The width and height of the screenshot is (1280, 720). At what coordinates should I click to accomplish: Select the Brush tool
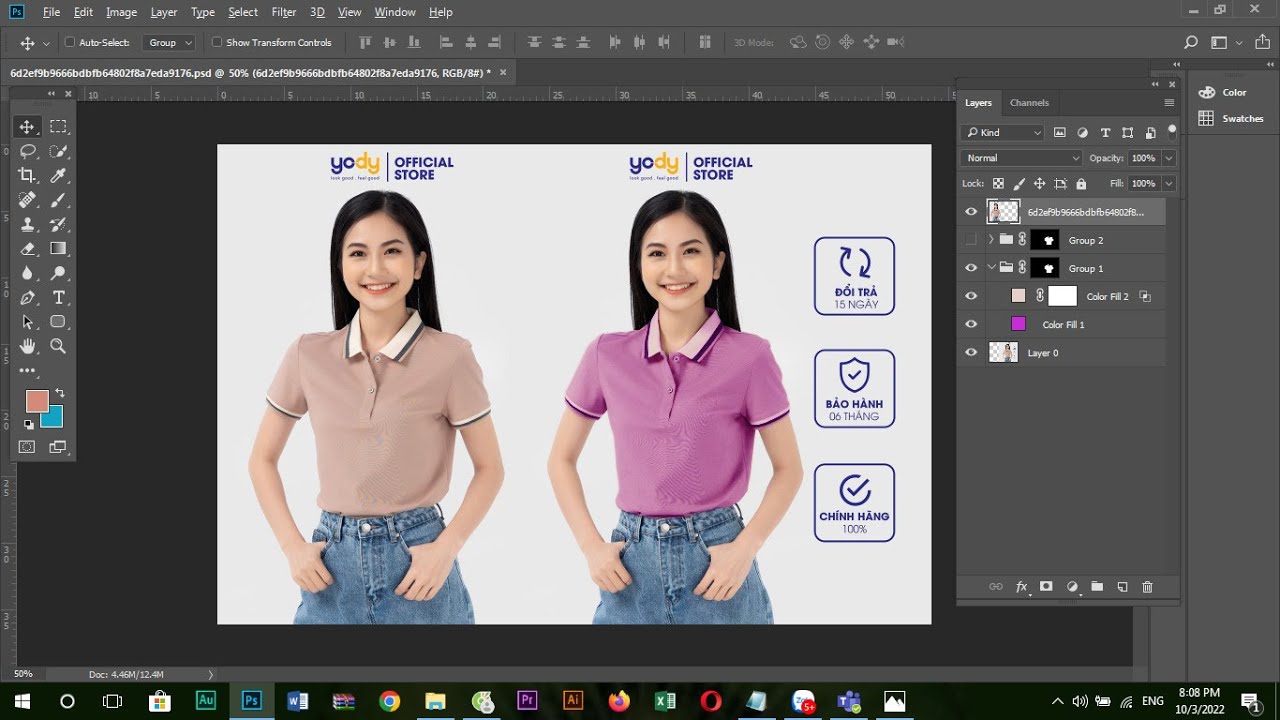tap(58, 200)
